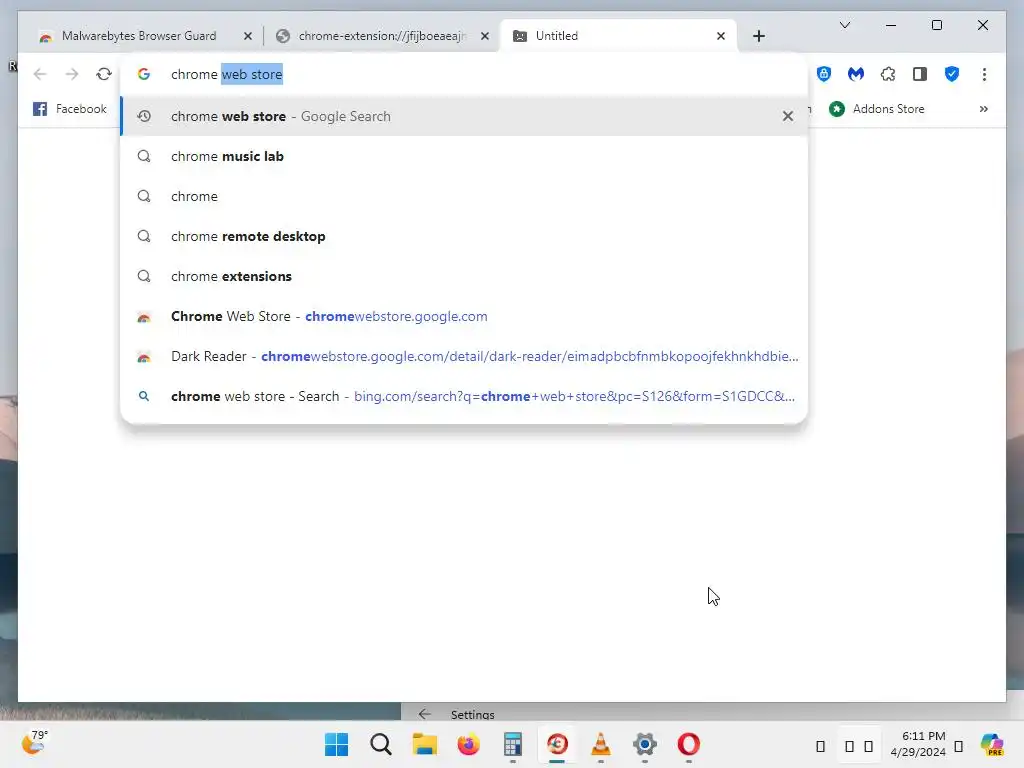Open the Extensions puzzle-piece menu
The width and height of the screenshot is (1024, 768).
[x=888, y=74]
